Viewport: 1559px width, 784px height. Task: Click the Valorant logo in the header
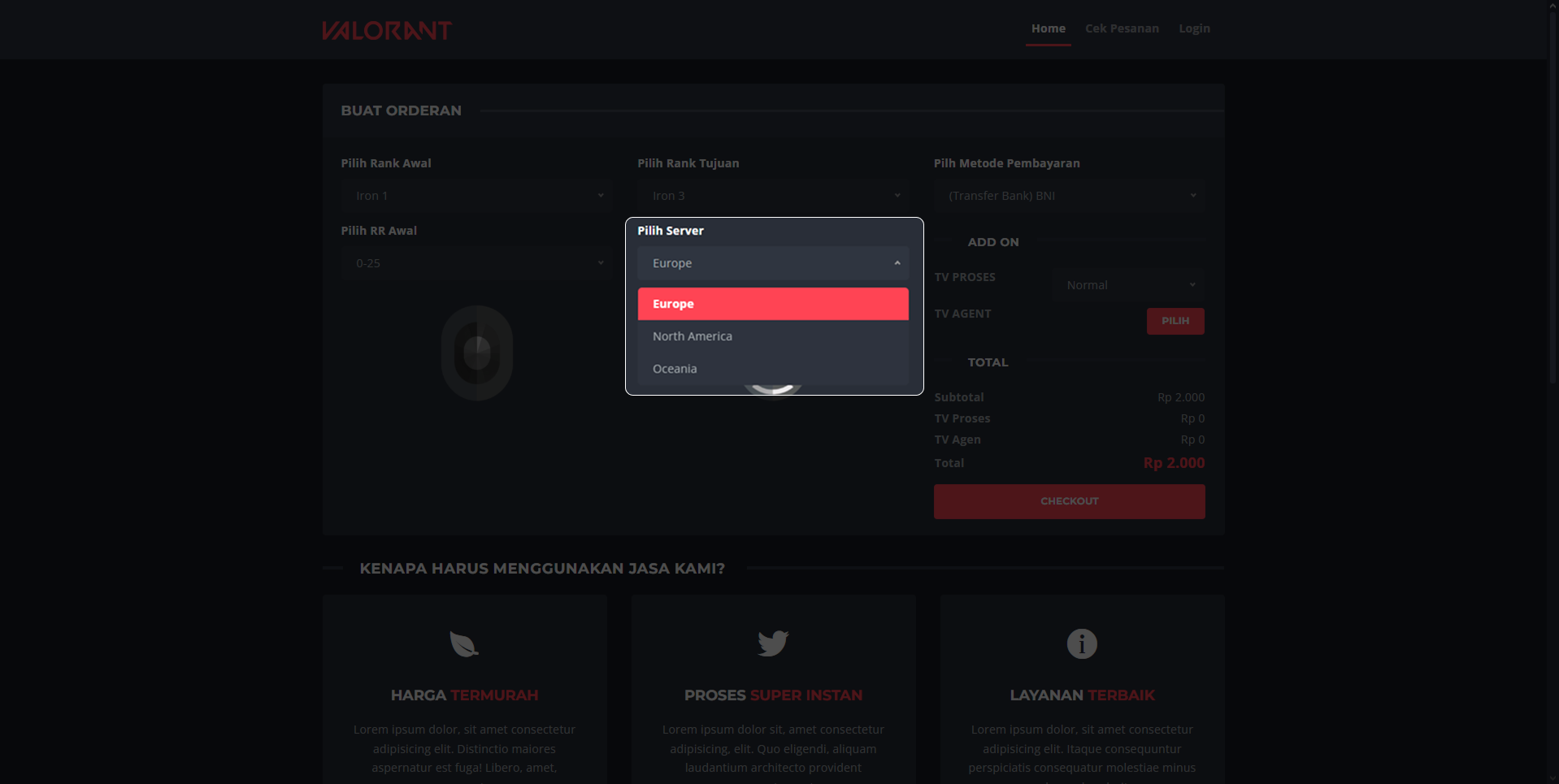[x=386, y=30]
